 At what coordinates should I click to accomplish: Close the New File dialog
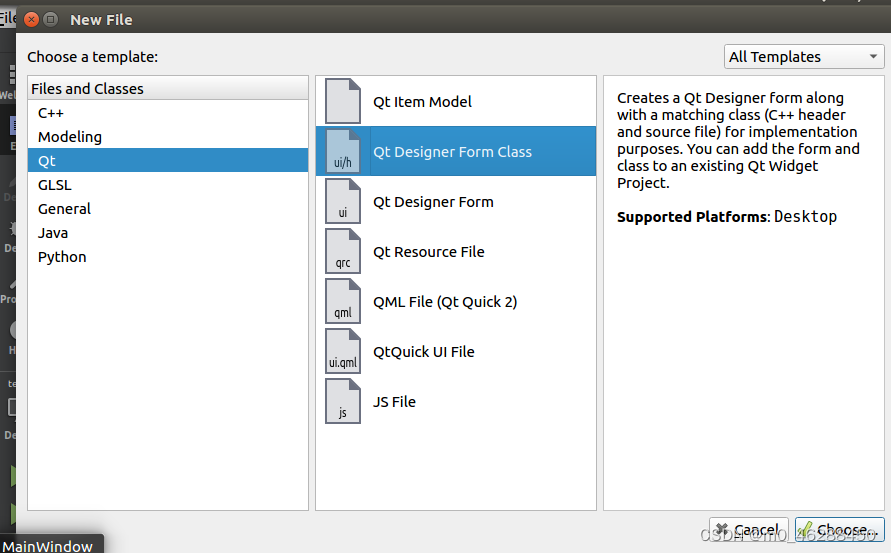coord(32,20)
